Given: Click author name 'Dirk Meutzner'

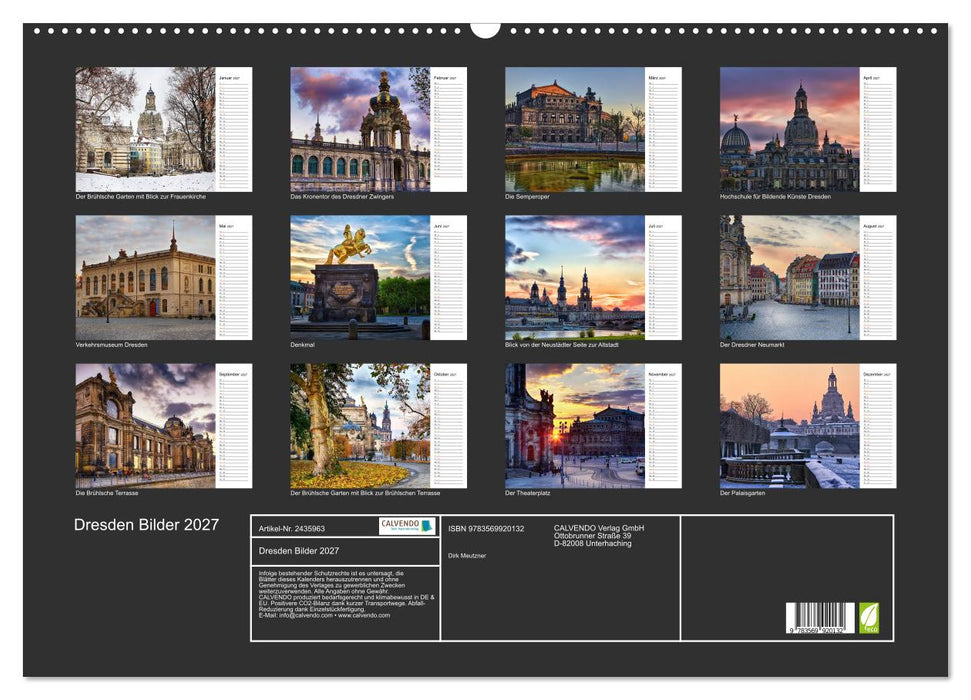Looking at the screenshot, I should coord(467,556).
